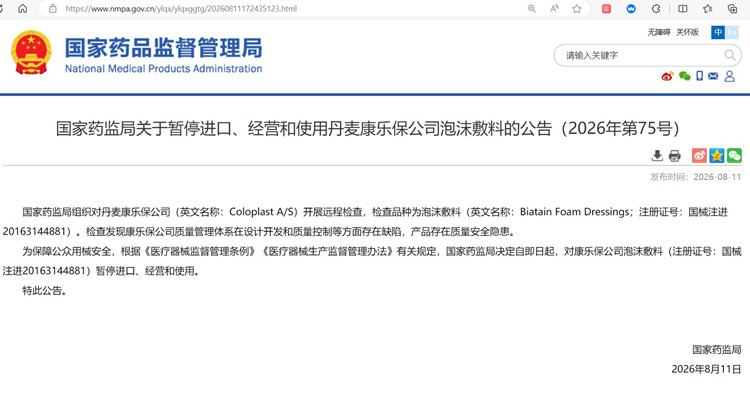The width and height of the screenshot is (750, 400).
Task: Open the NMPA Weibo icon in the header
Action: [667, 76]
